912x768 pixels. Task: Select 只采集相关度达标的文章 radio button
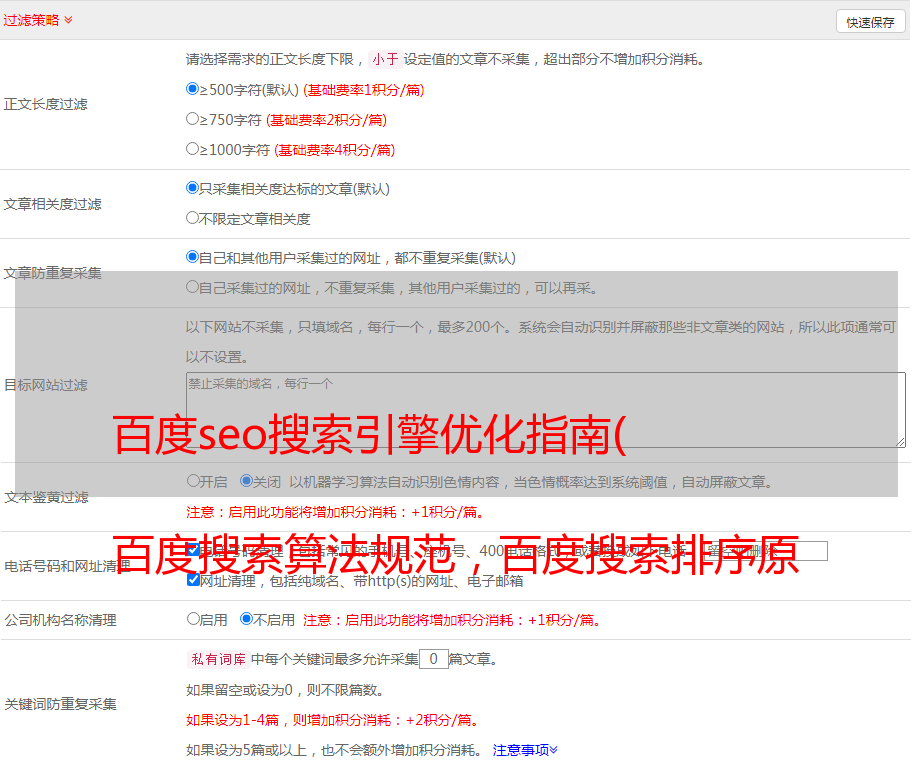coord(193,188)
